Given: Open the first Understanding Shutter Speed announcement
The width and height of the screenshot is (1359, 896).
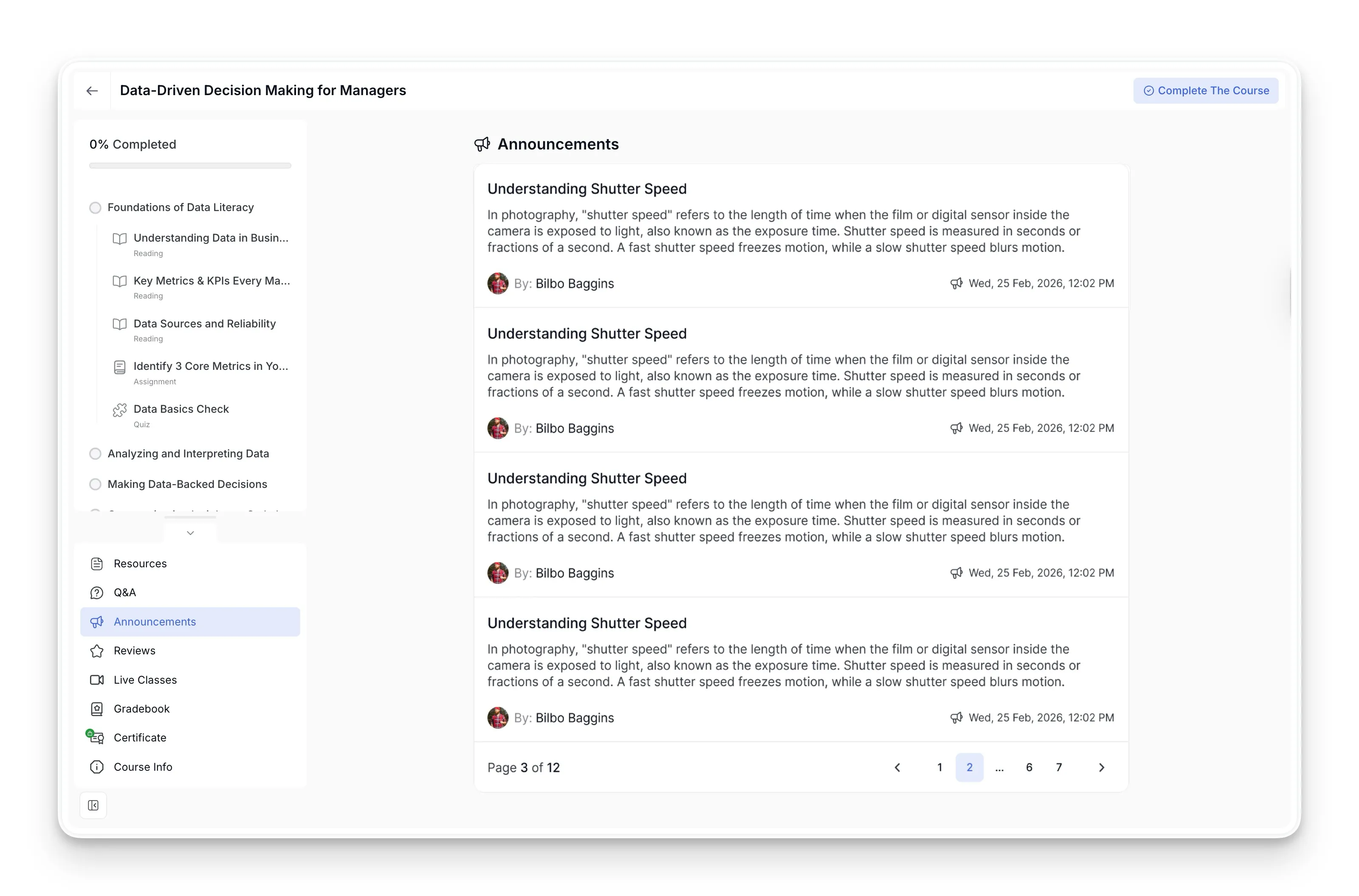Looking at the screenshot, I should click(x=587, y=189).
